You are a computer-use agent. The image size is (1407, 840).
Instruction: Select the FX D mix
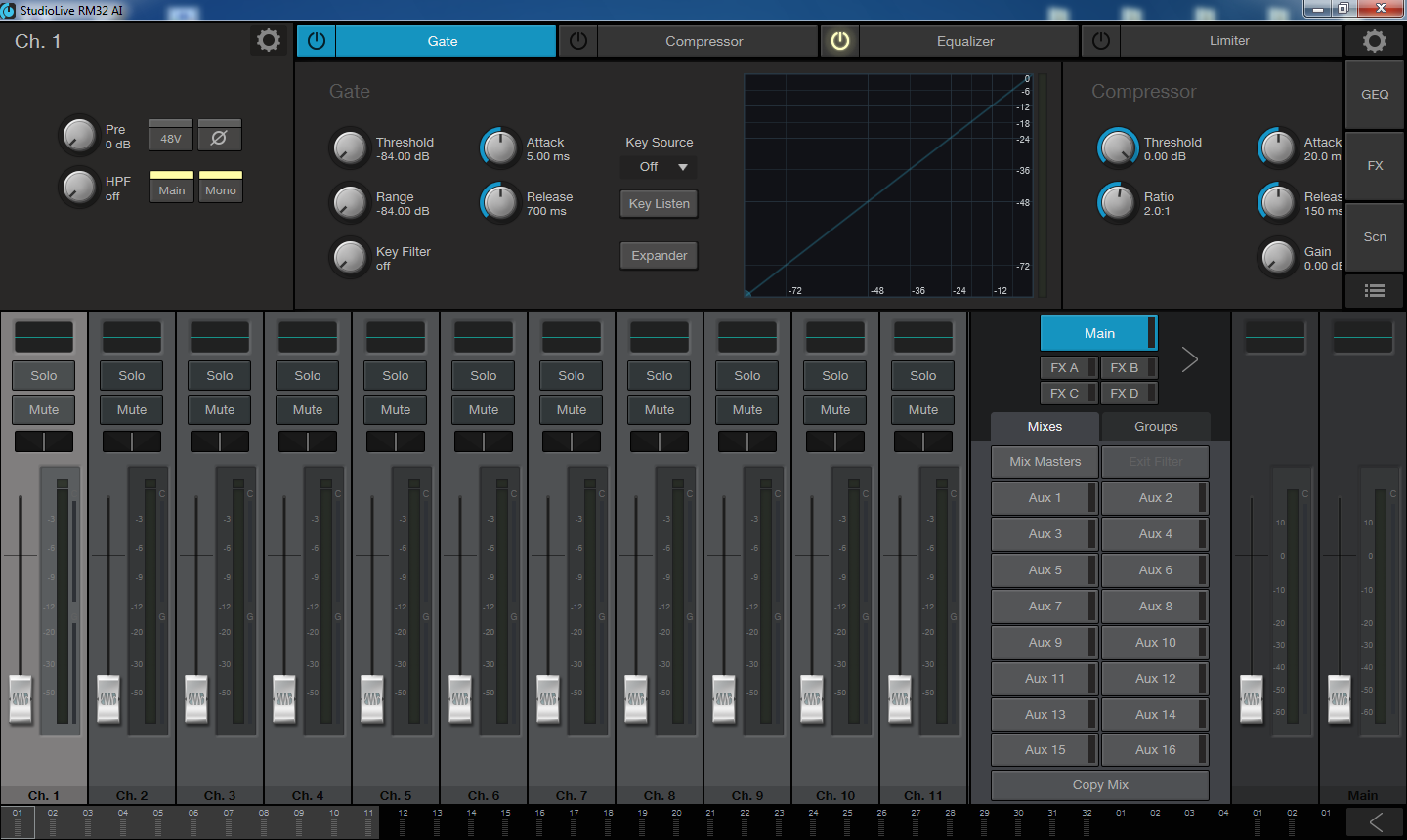[1129, 393]
